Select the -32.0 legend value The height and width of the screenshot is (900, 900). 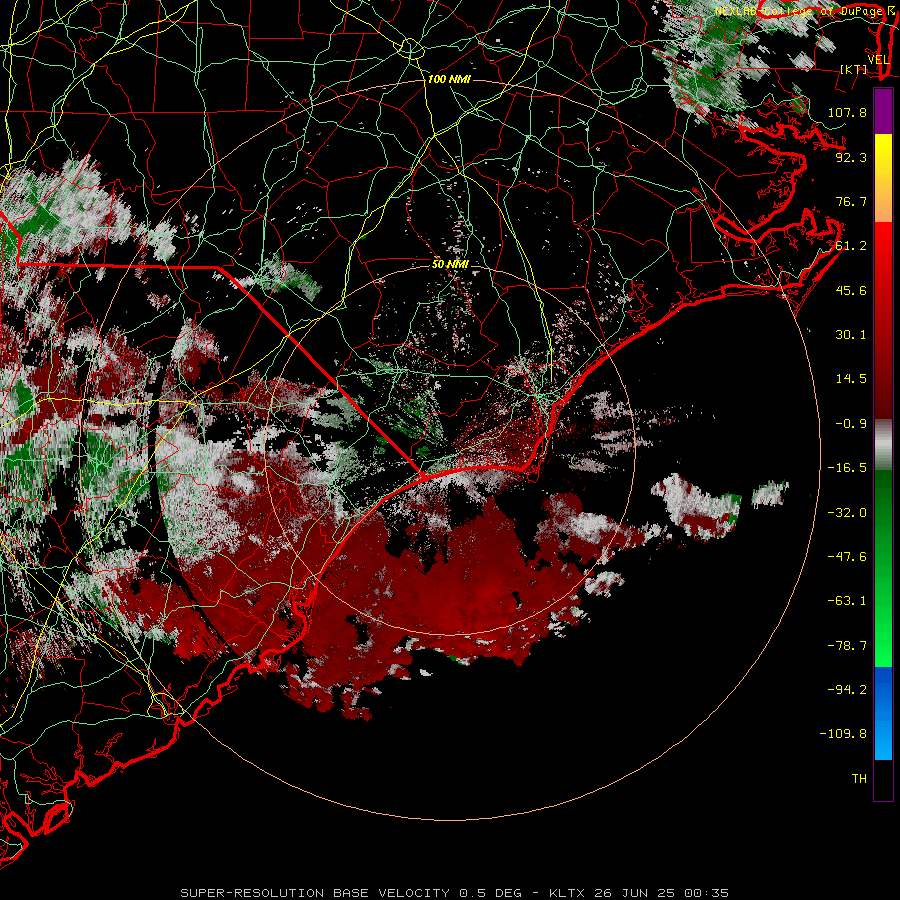pyautogui.click(x=847, y=513)
